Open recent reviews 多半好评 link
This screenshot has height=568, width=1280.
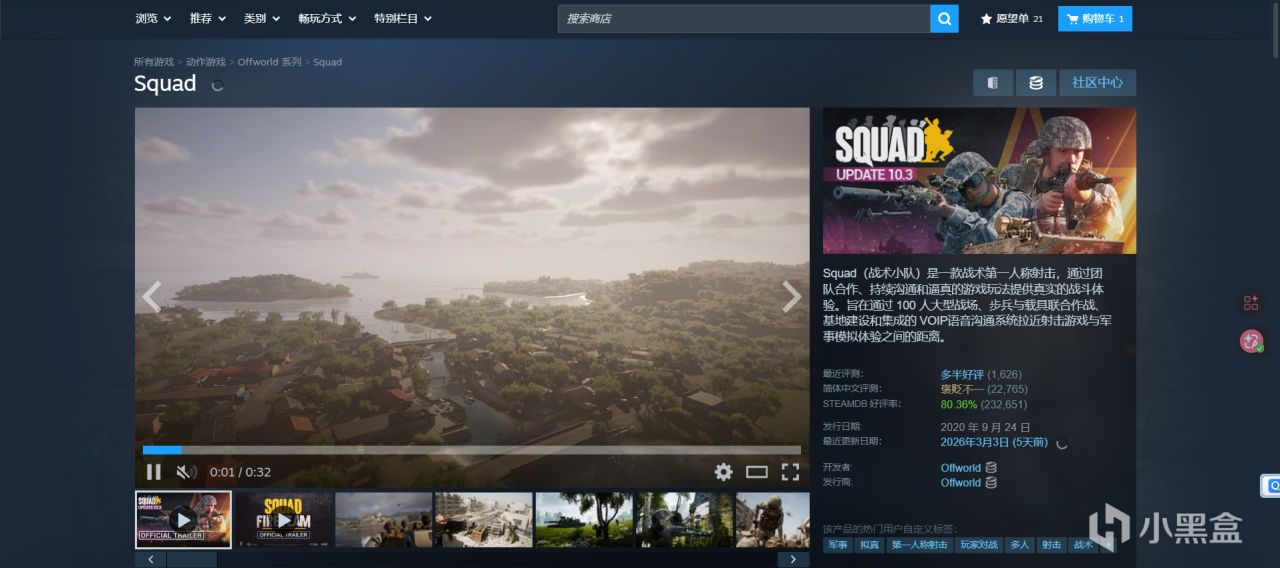pos(962,374)
